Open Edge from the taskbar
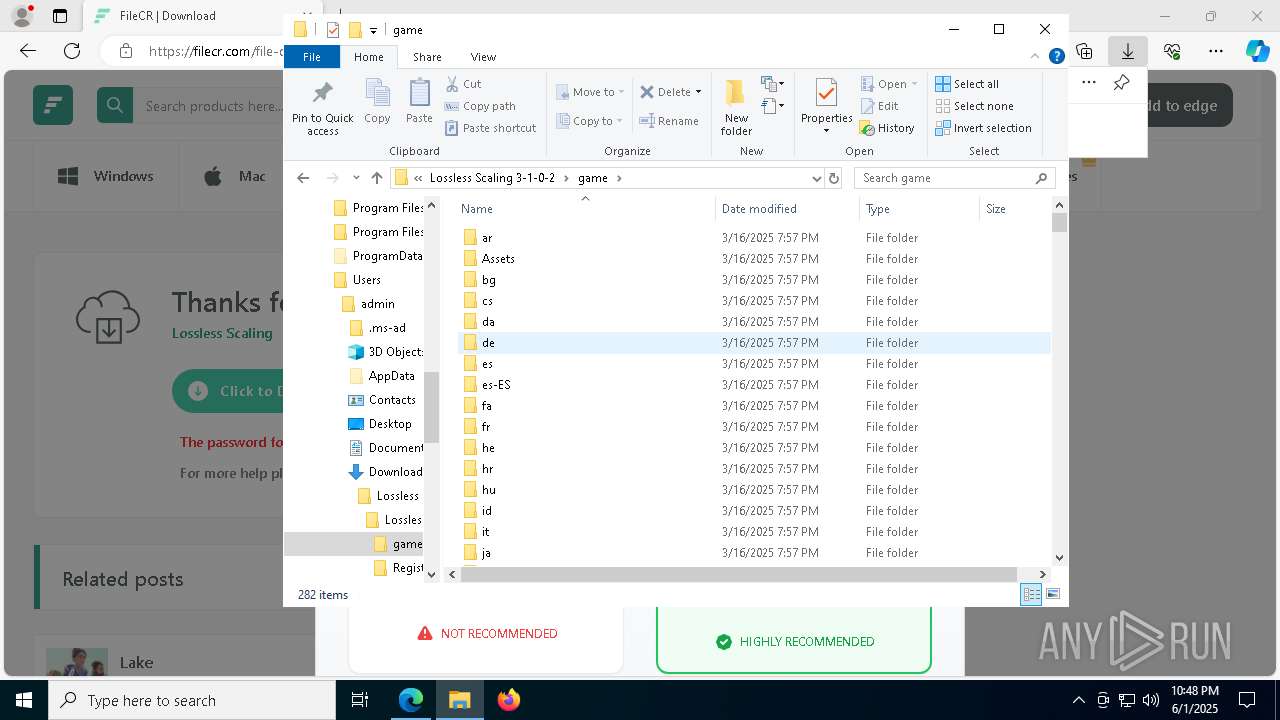The height and width of the screenshot is (720, 1280). click(411, 700)
